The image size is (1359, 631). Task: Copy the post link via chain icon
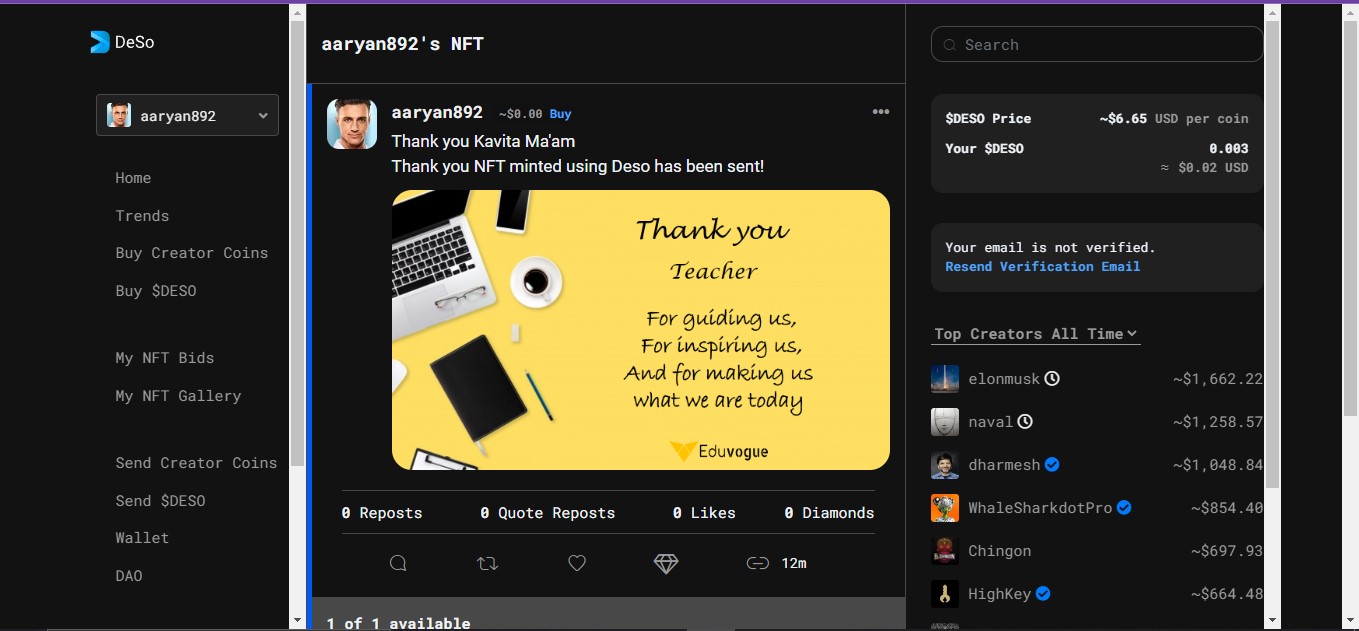coord(757,563)
